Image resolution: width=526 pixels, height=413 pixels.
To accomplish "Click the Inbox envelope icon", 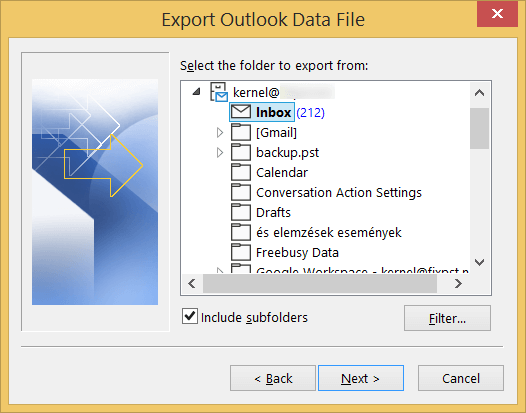I will coord(241,112).
